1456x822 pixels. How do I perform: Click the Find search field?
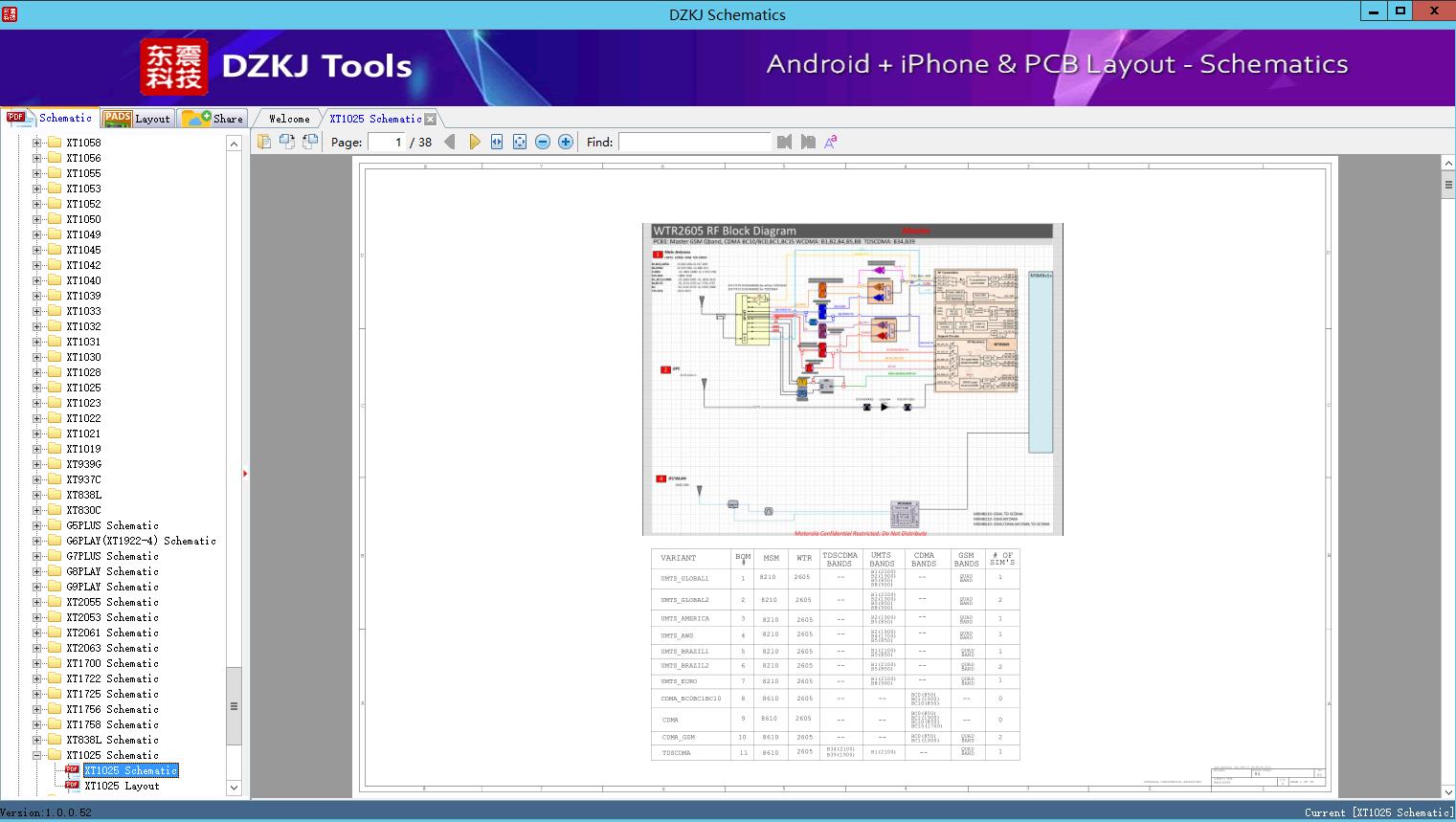pos(694,142)
